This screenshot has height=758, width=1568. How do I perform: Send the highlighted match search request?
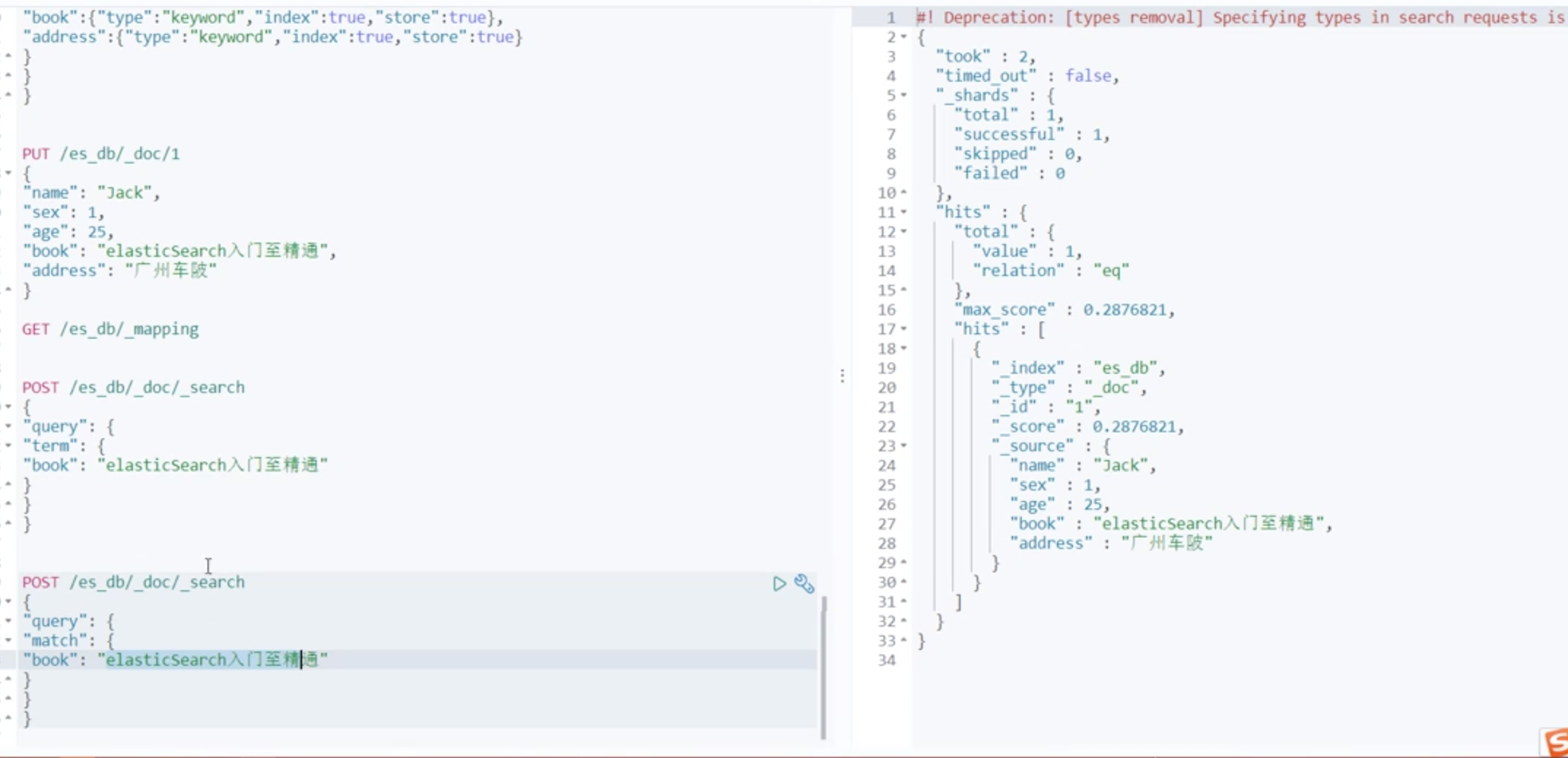(x=779, y=583)
